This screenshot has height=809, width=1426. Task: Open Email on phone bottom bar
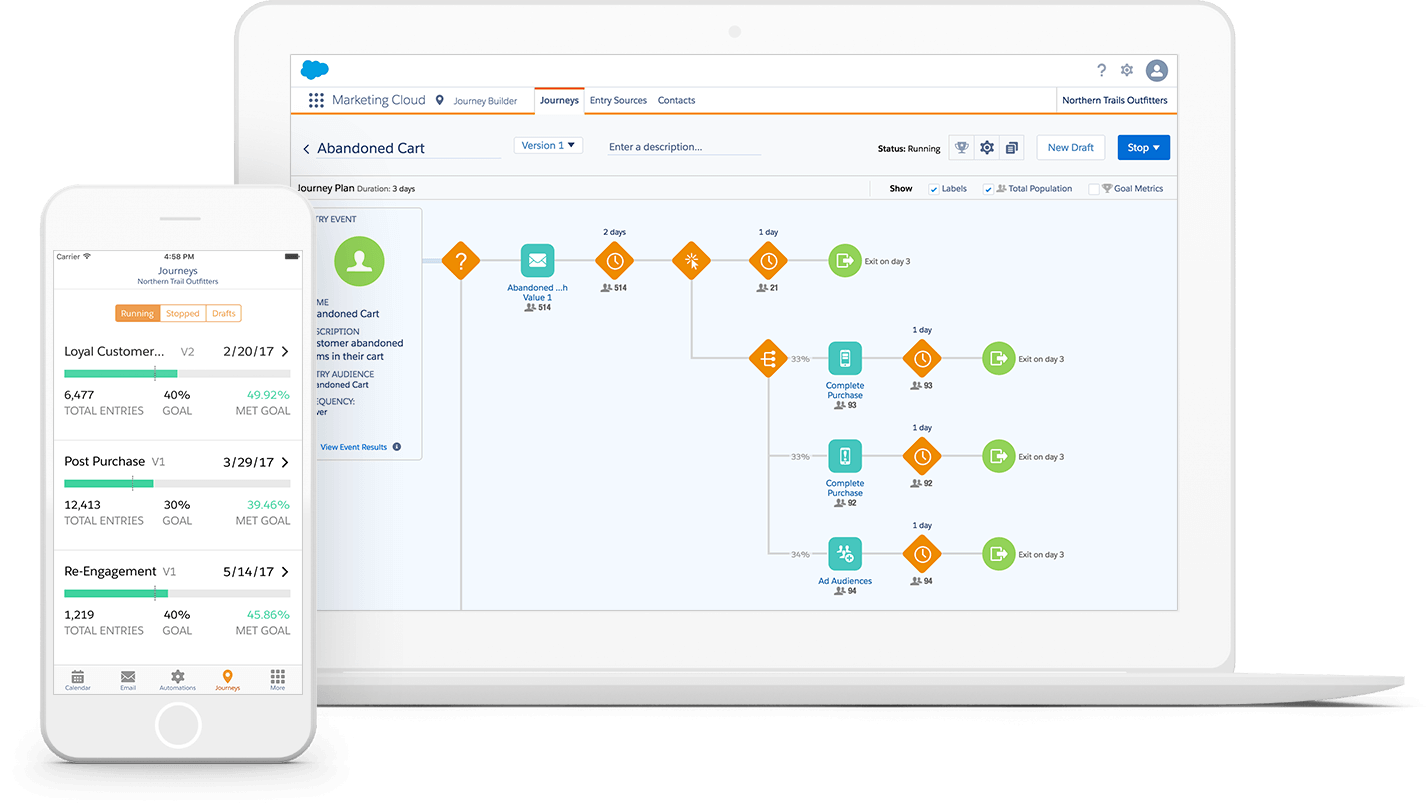[x=128, y=680]
